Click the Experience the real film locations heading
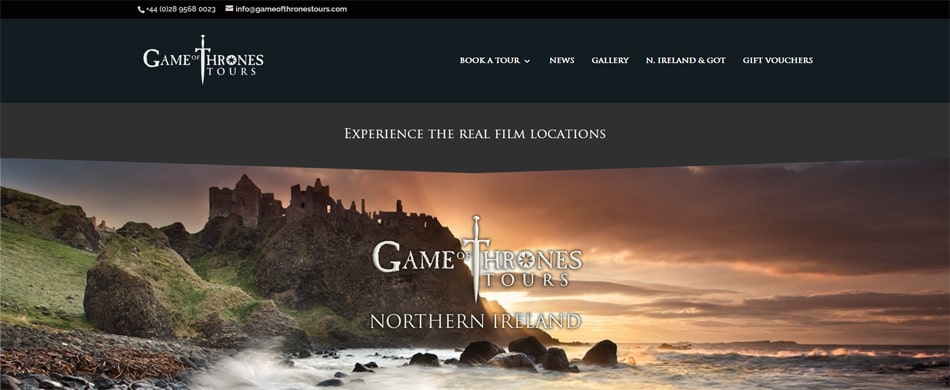The width and height of the screenshot is (950, 390). pyautogui.click(x=475, y=134)
